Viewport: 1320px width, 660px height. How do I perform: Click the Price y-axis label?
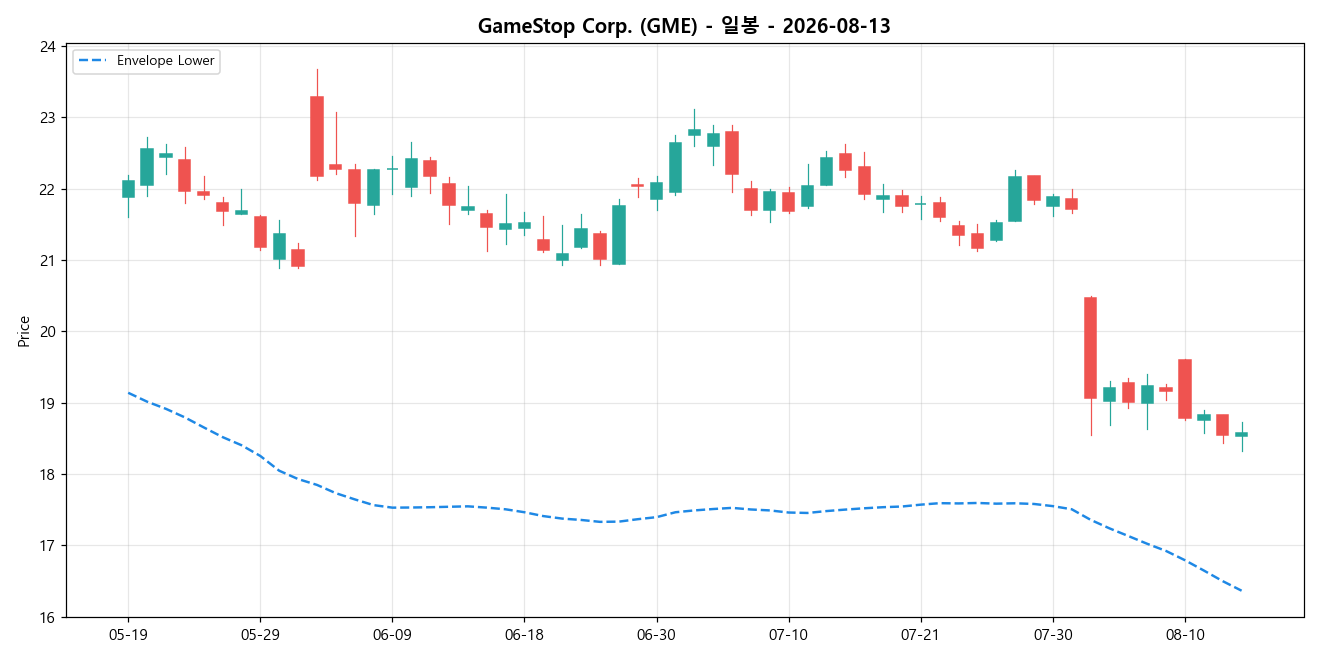coord(24,330)
